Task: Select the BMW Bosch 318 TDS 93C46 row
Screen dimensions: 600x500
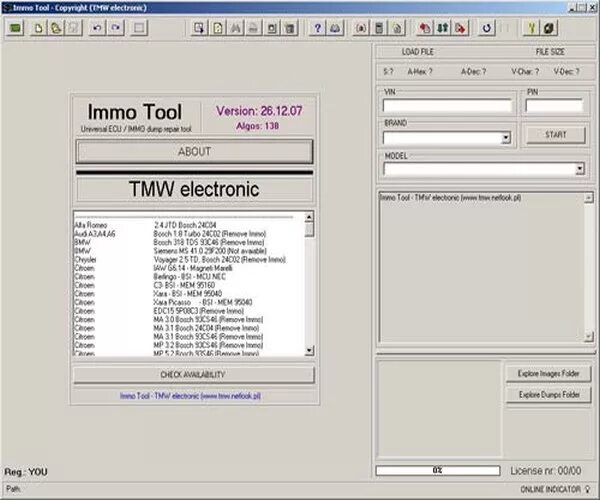Action: point(189,242)
